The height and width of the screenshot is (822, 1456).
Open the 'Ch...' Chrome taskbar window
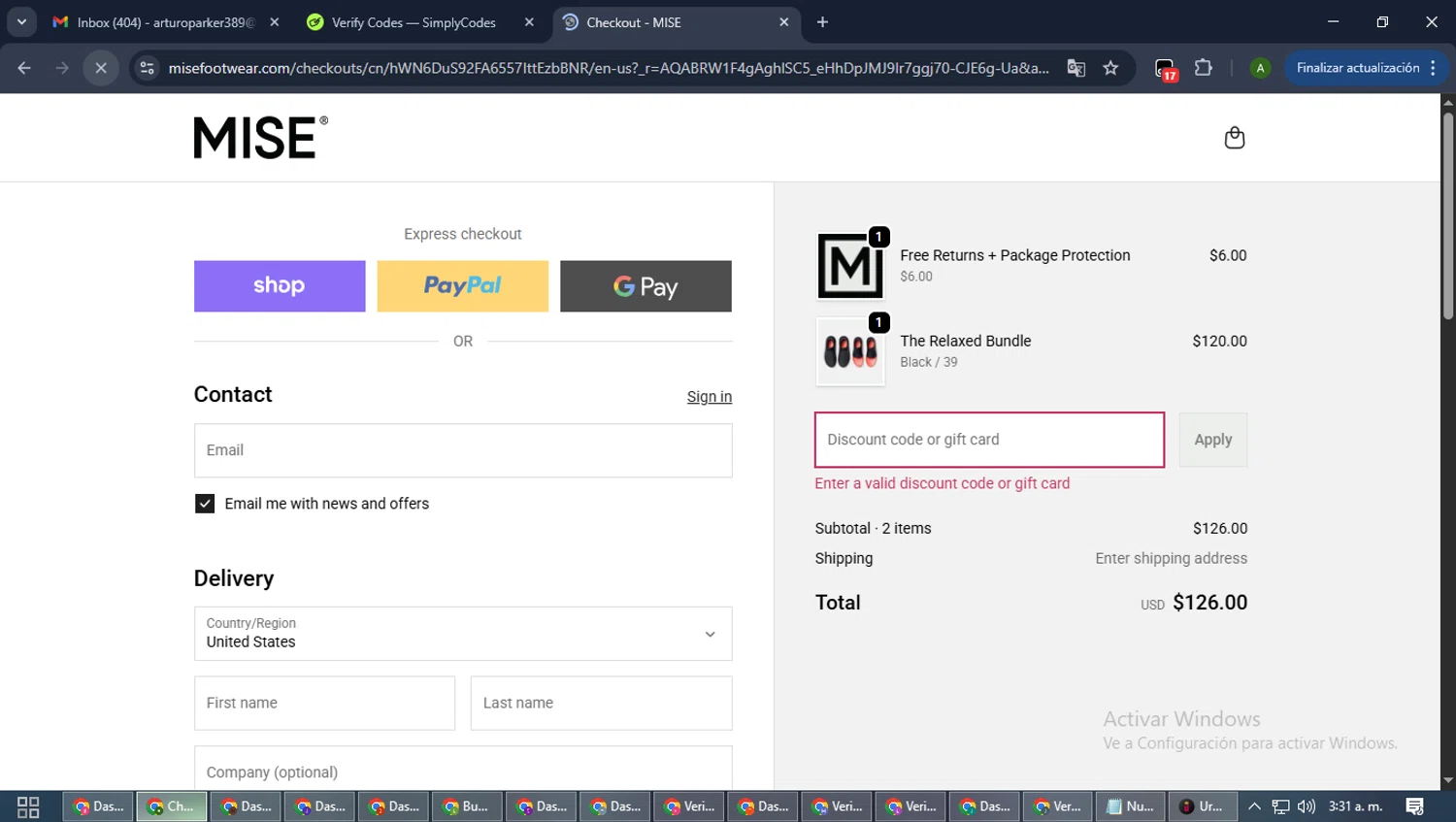pyautogui.click(x=172, y=806)
